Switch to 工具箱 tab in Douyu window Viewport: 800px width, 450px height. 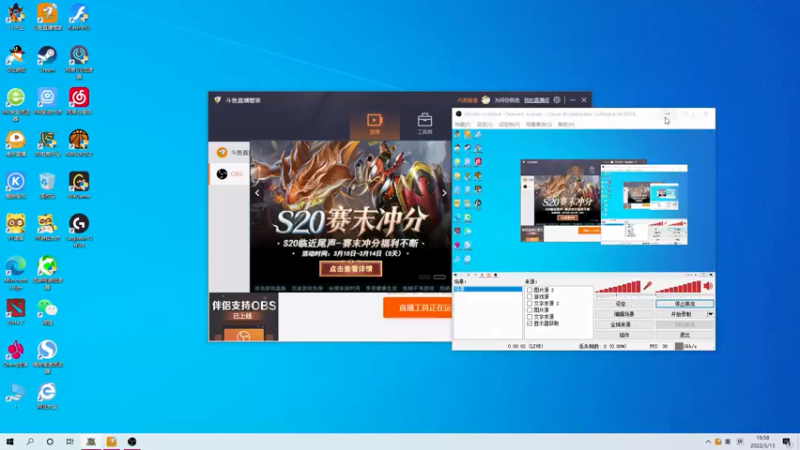[x=424, y=124]
